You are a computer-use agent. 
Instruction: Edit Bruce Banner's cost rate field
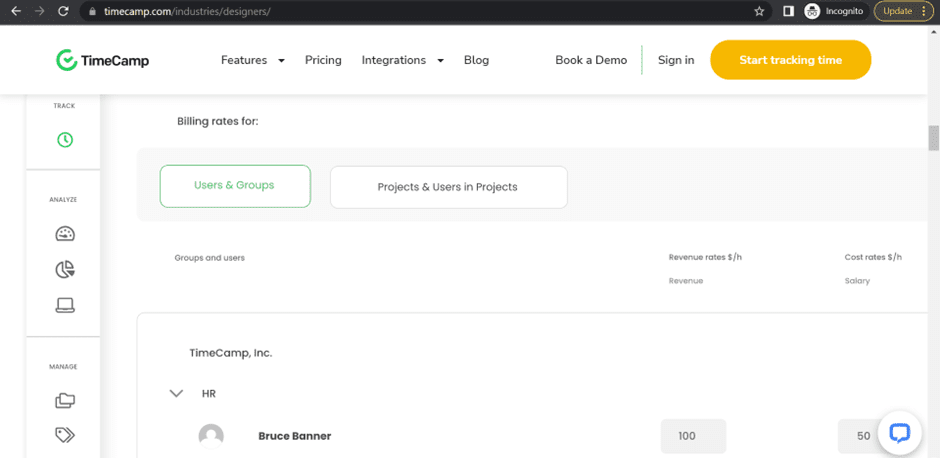[x=863, y=436]
